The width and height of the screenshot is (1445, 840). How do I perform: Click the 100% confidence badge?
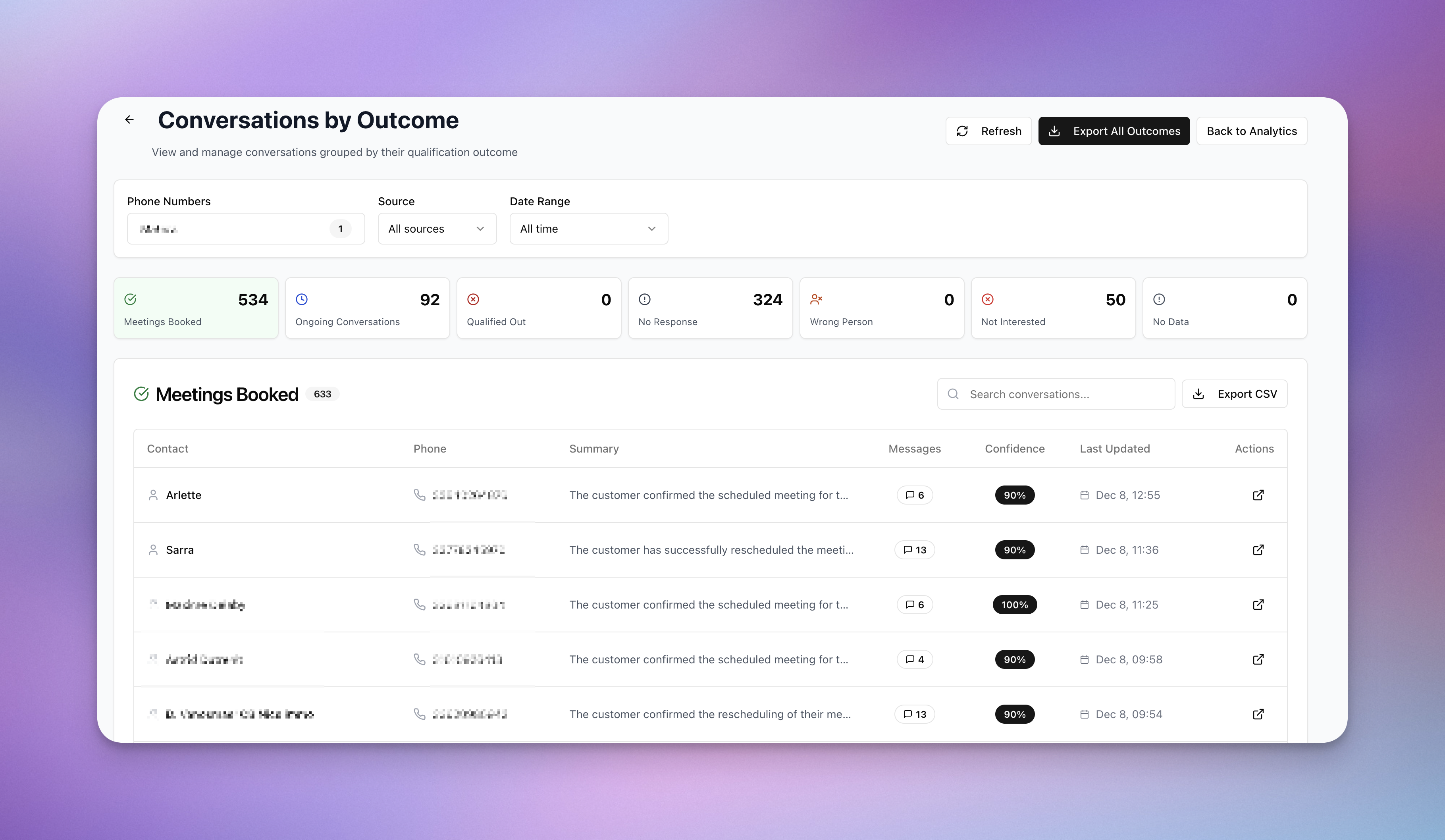[1014, 605]
